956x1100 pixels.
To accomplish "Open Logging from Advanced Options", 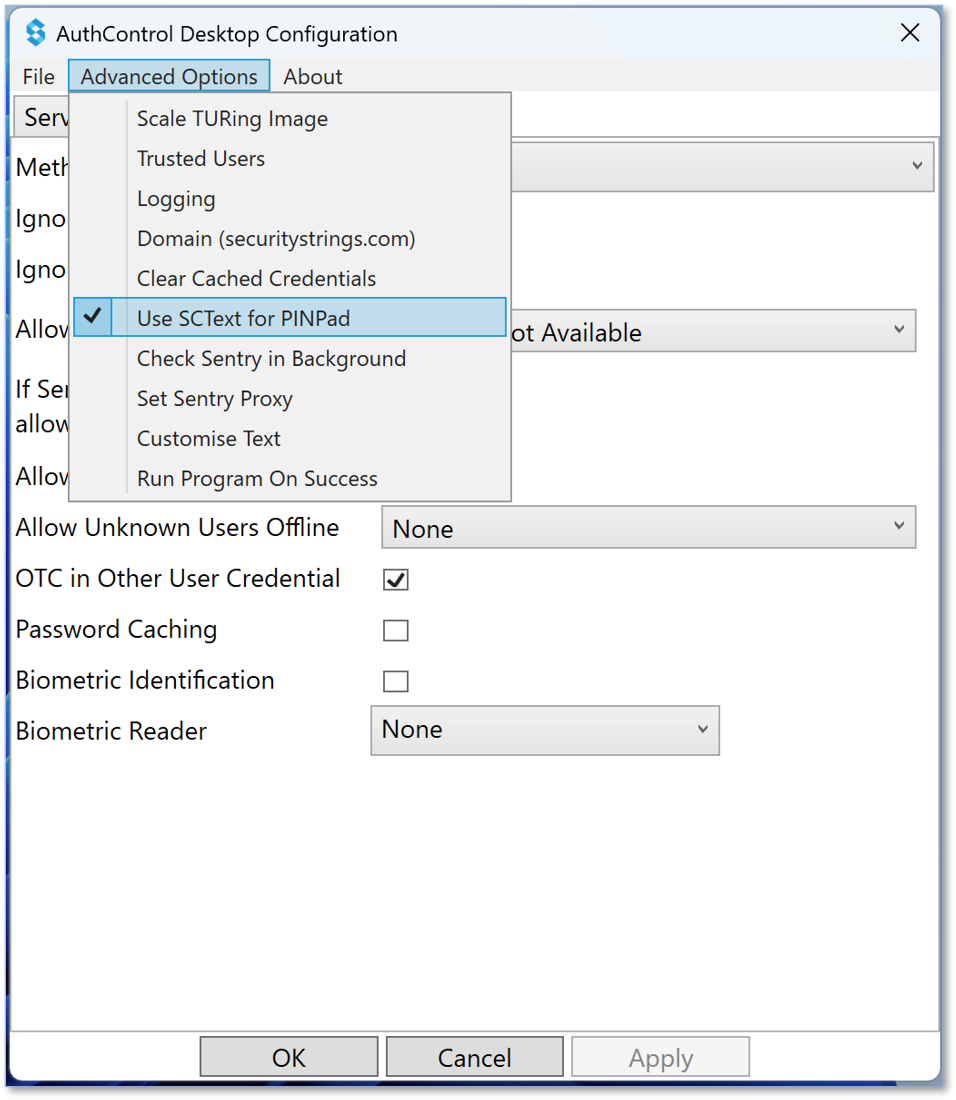I will pos(290,199).
